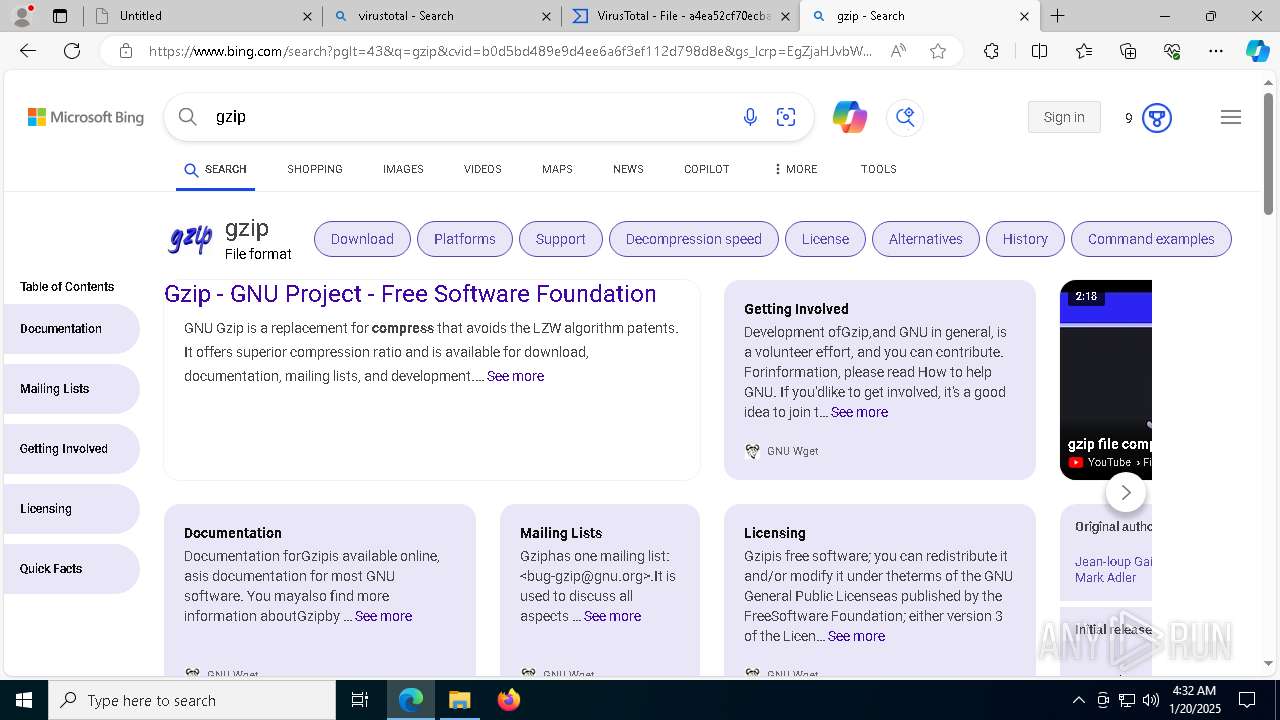Open a new browser tab
This screenshot has width=1280, height=720.
[x=1057, y=16]
